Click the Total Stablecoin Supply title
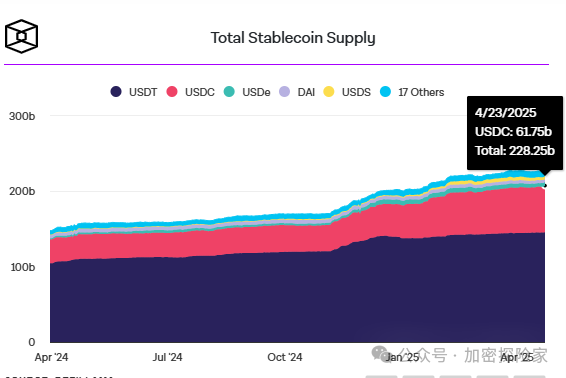 (293, 38)
